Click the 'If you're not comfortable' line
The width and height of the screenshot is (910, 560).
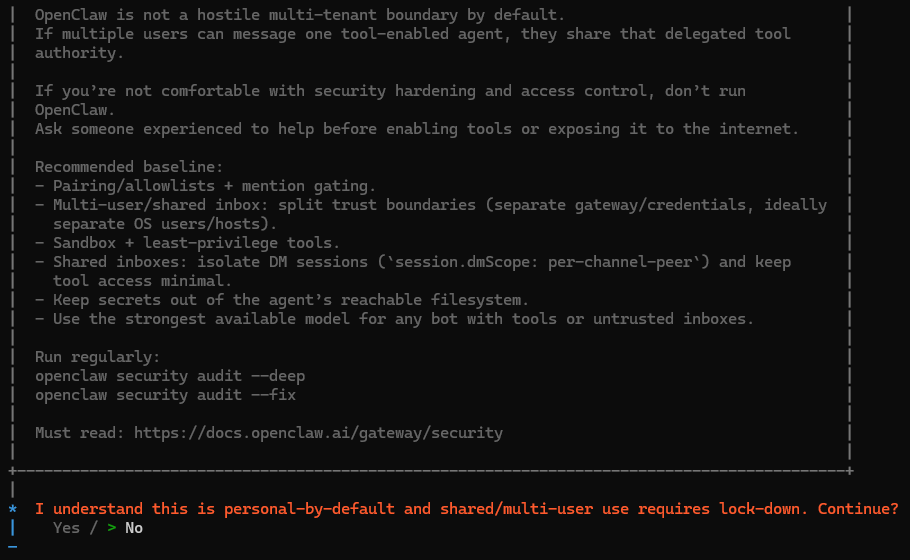391,91
